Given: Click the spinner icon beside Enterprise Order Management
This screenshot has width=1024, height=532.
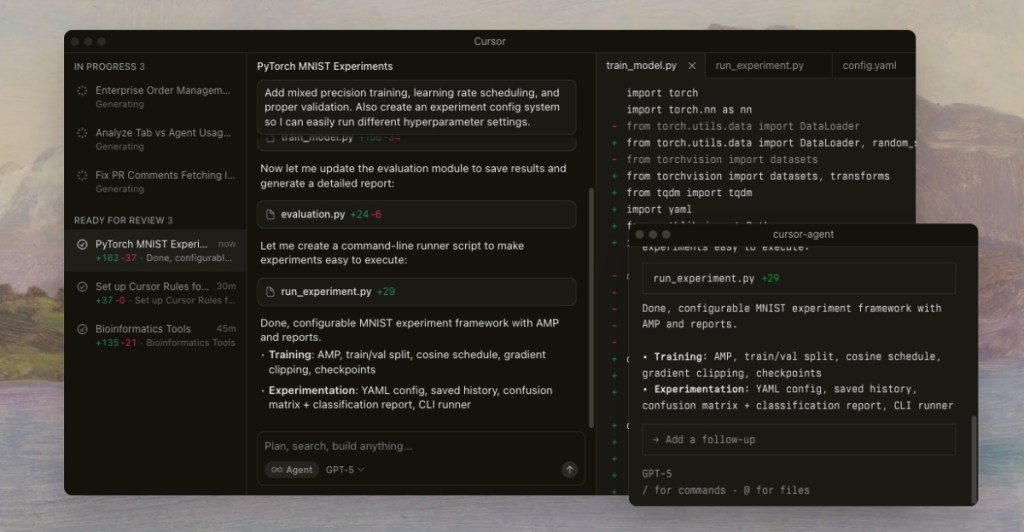Looking at the screenshot, I should click(82, 91).
